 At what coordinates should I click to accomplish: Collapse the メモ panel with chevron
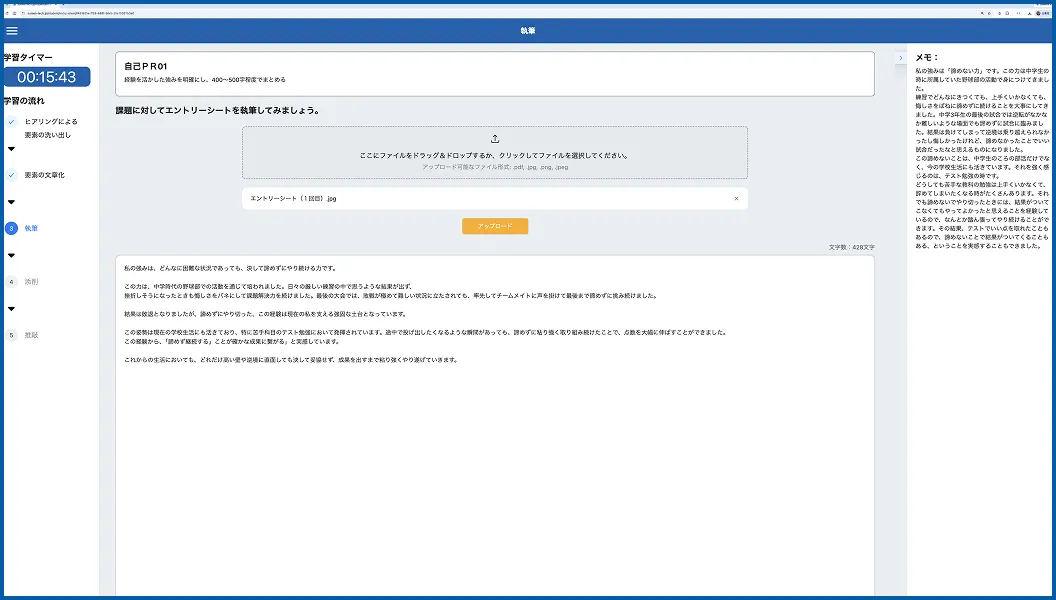pyautogui.click(x=900, y=58)
